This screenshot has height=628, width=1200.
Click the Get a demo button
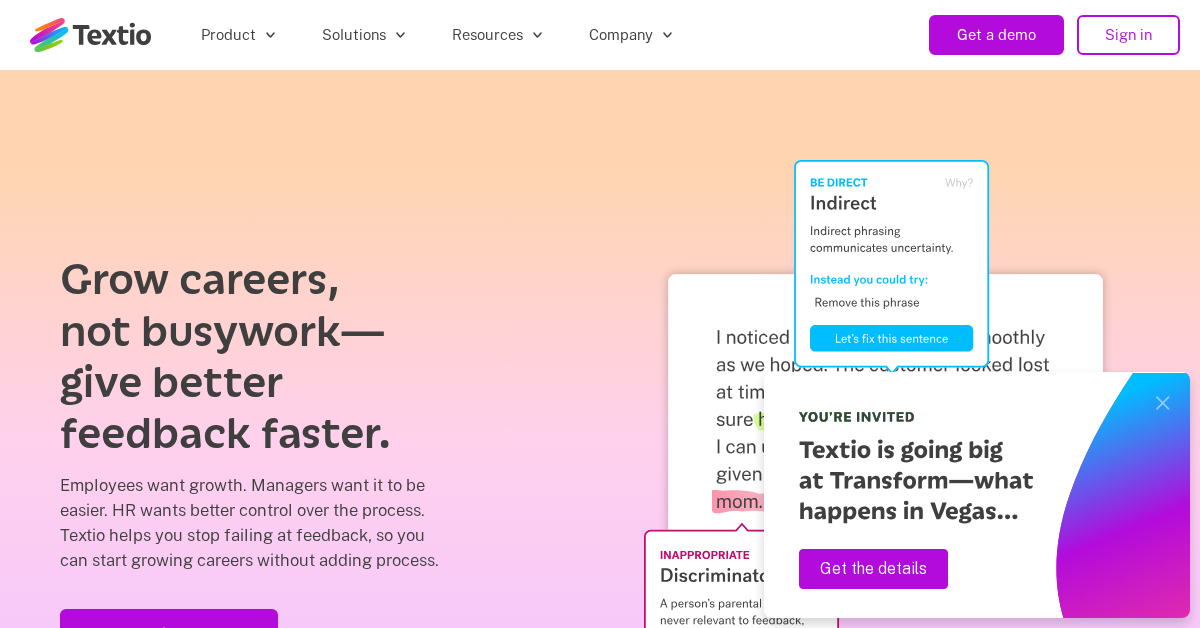click(996, 35)
